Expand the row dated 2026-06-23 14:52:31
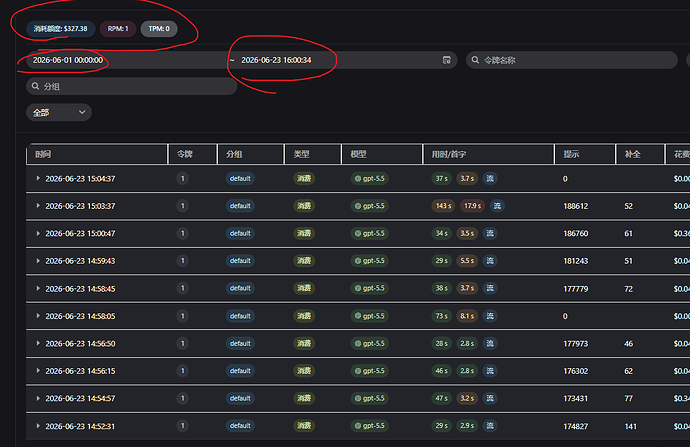 point(38,426)
